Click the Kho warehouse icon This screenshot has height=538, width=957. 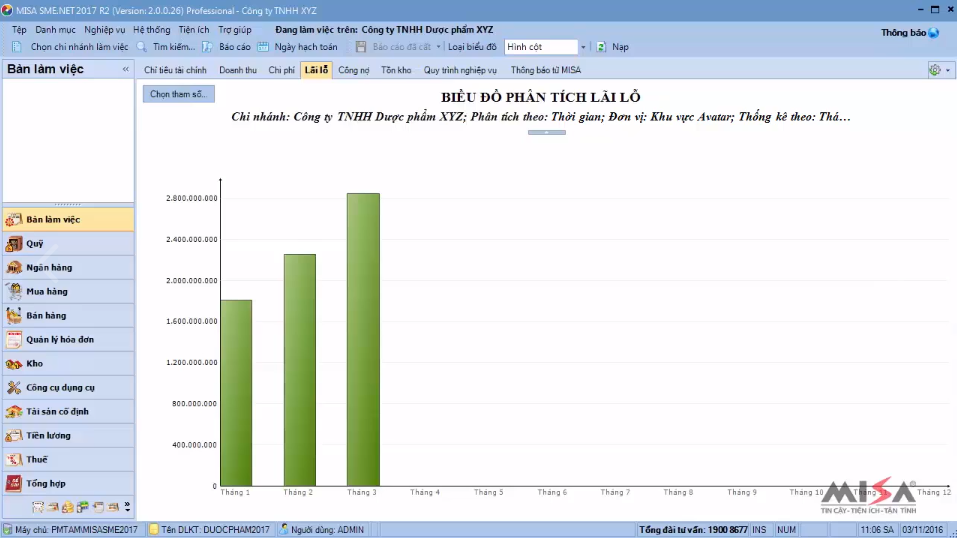pyautogui.click(x=13, y=363)
